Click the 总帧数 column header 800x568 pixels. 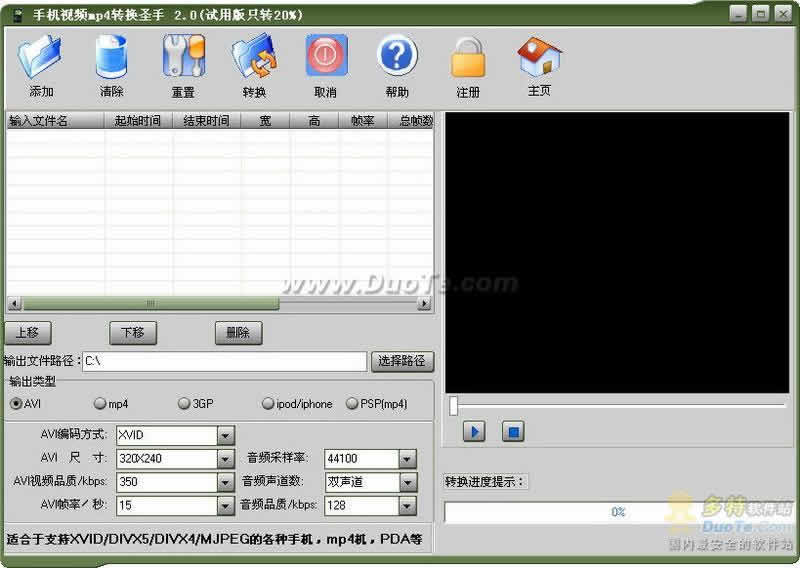(x=411, y=121)
